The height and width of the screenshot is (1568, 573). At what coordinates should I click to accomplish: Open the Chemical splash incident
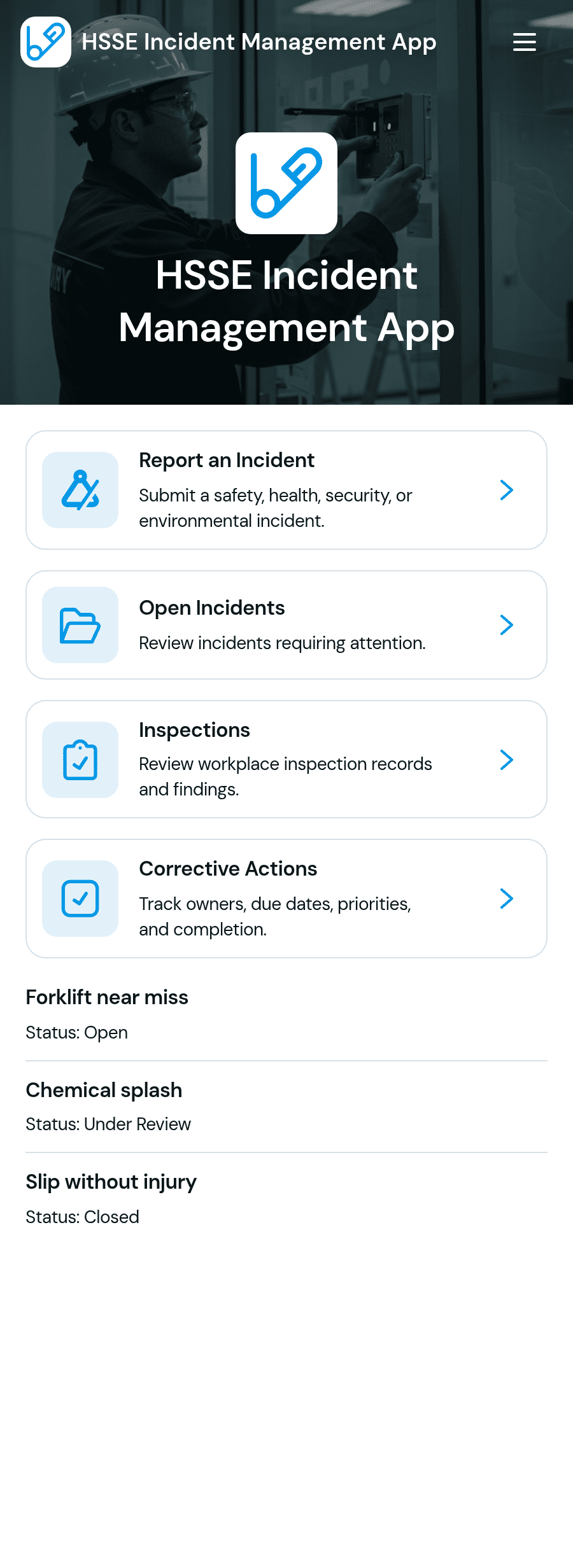coord(286,1107)
